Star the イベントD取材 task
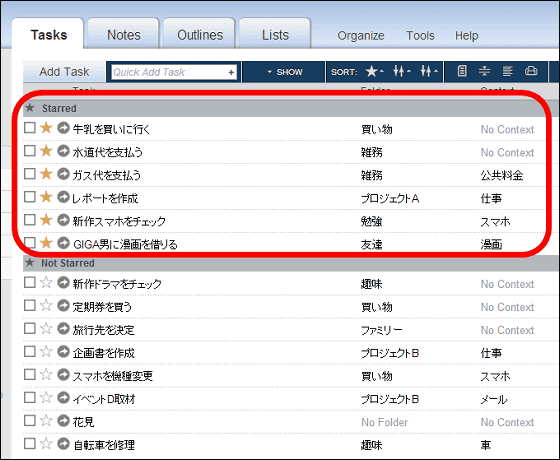This screenshot has height=460, width=560. (46, 397)
